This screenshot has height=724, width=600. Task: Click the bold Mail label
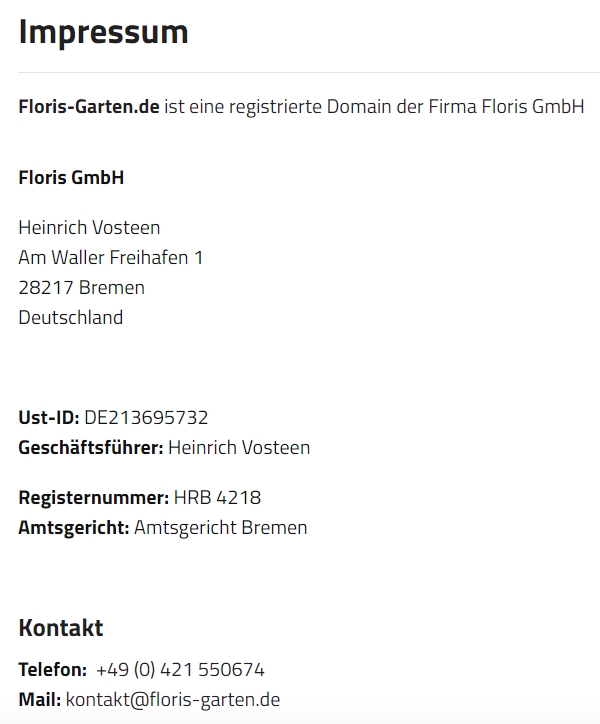tap(39, 700)
